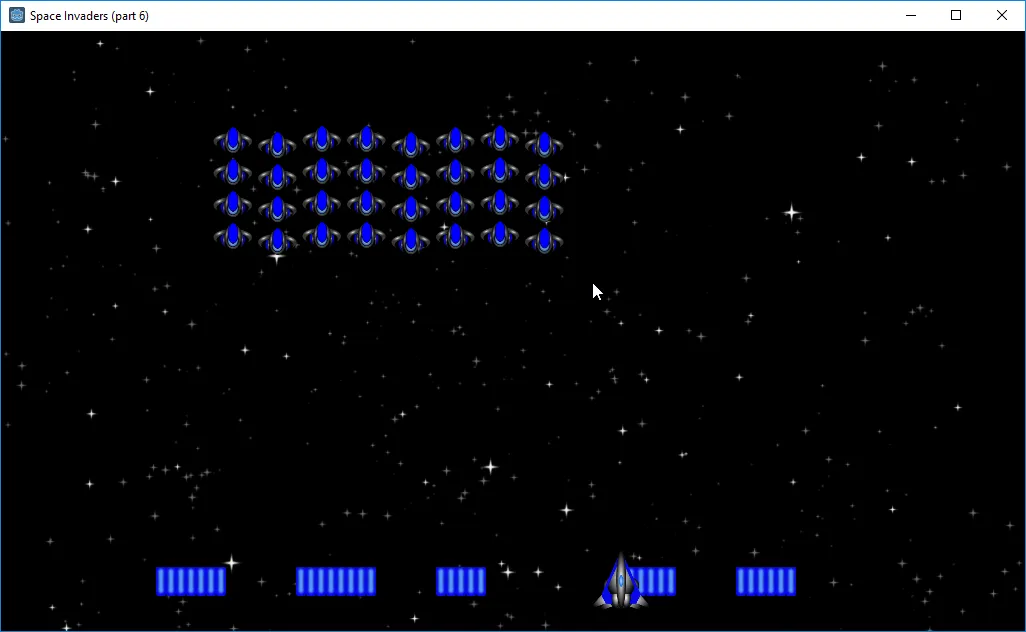
Task: Click the shield partly hidden behind the ship
Action: pos(653,581)
